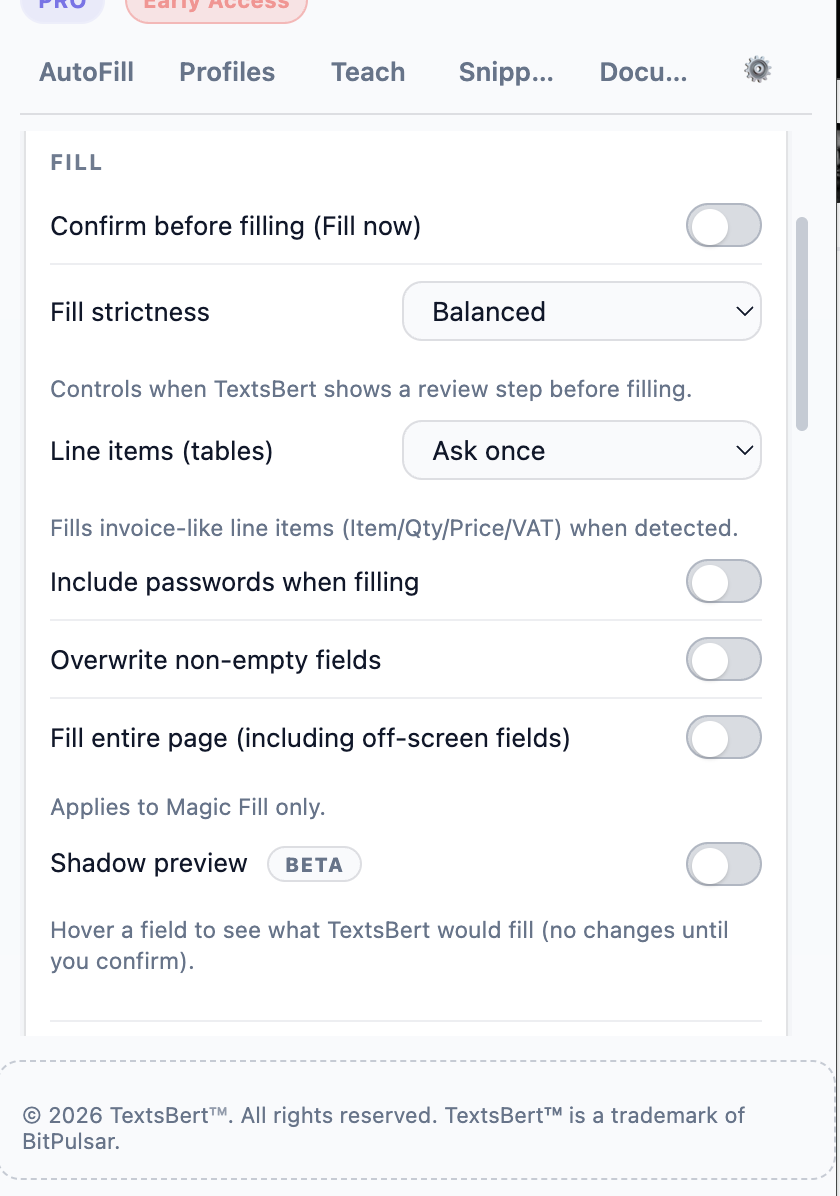
Task: Click the BETA badge beside Shadow preview
Action: coord(314,864)
